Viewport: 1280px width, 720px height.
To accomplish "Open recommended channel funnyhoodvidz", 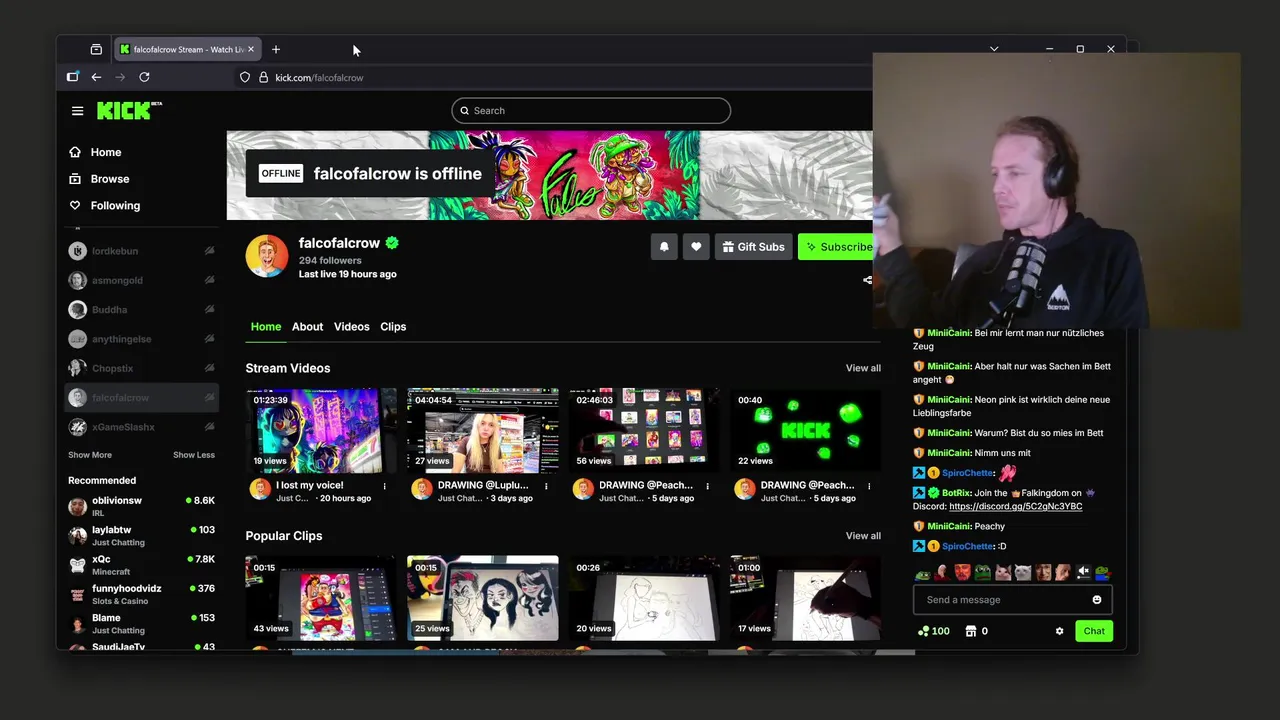I will 141,594.
